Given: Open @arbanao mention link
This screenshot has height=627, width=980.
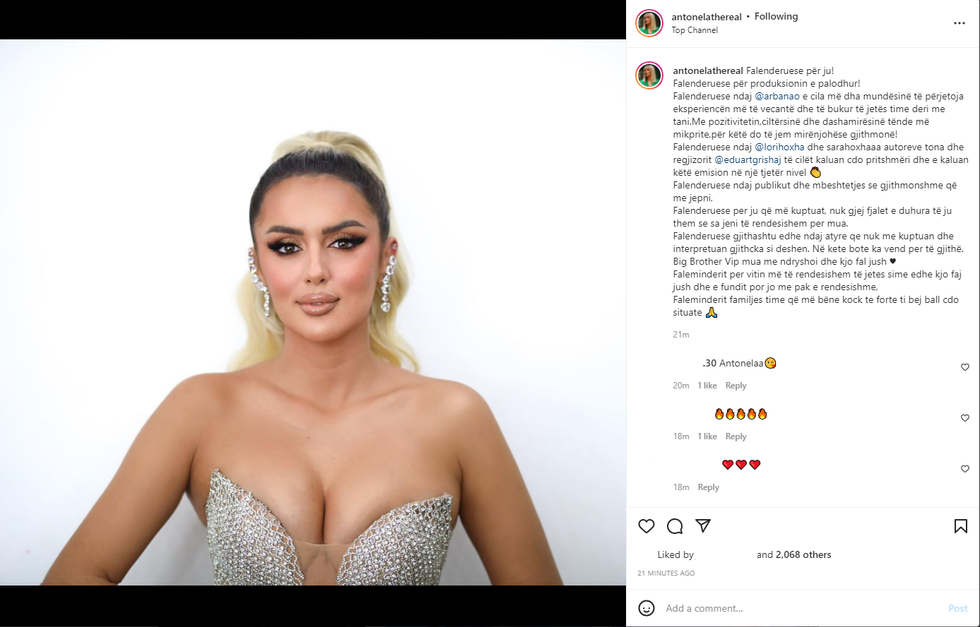Looking at the screenshot, I should coord(777,96).
